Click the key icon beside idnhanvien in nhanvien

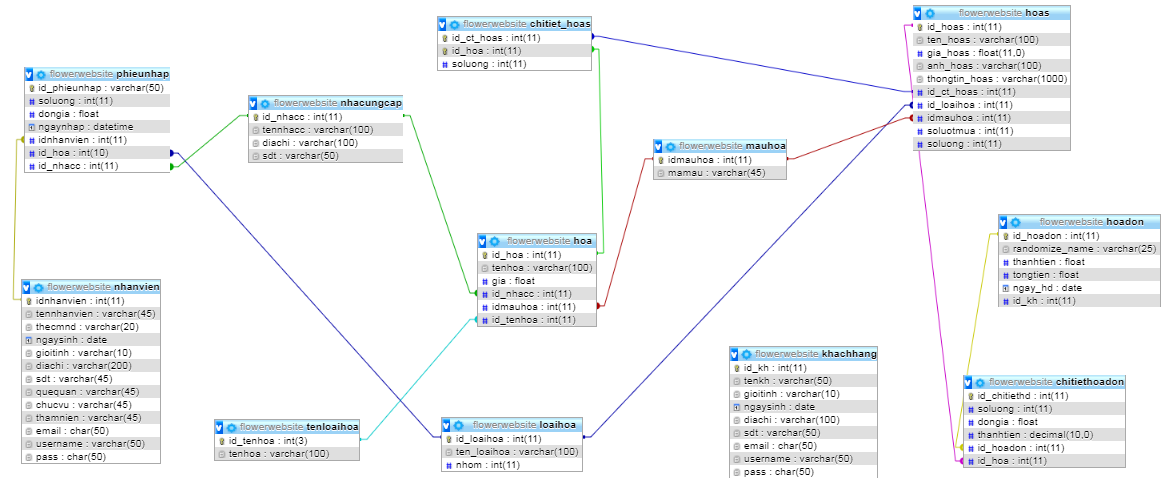point(29,301)
